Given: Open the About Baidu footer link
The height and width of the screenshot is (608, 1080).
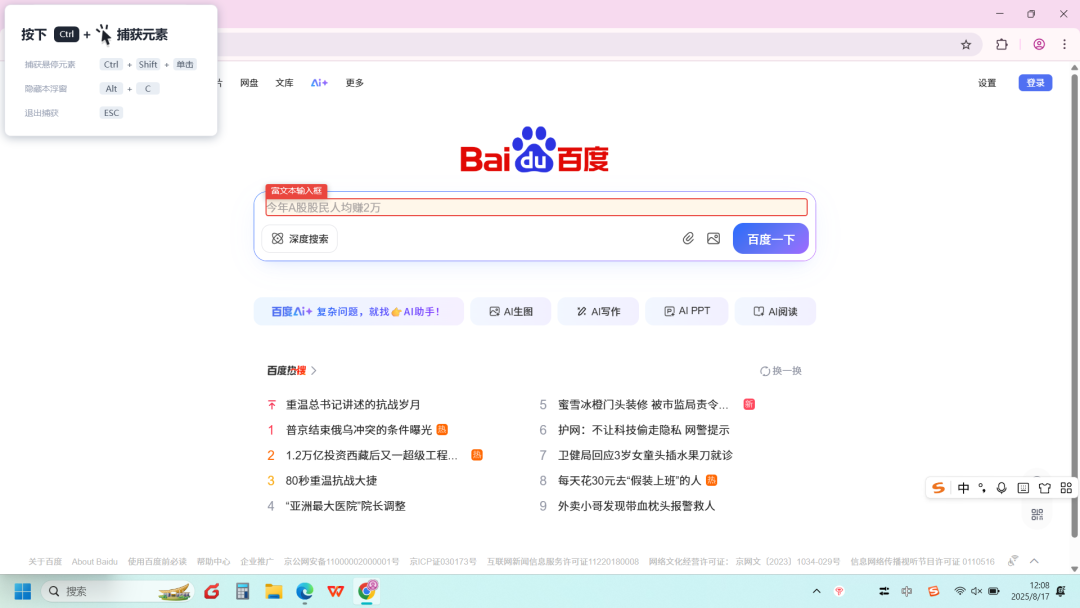Looking at the screenshot, I should 94,562.
